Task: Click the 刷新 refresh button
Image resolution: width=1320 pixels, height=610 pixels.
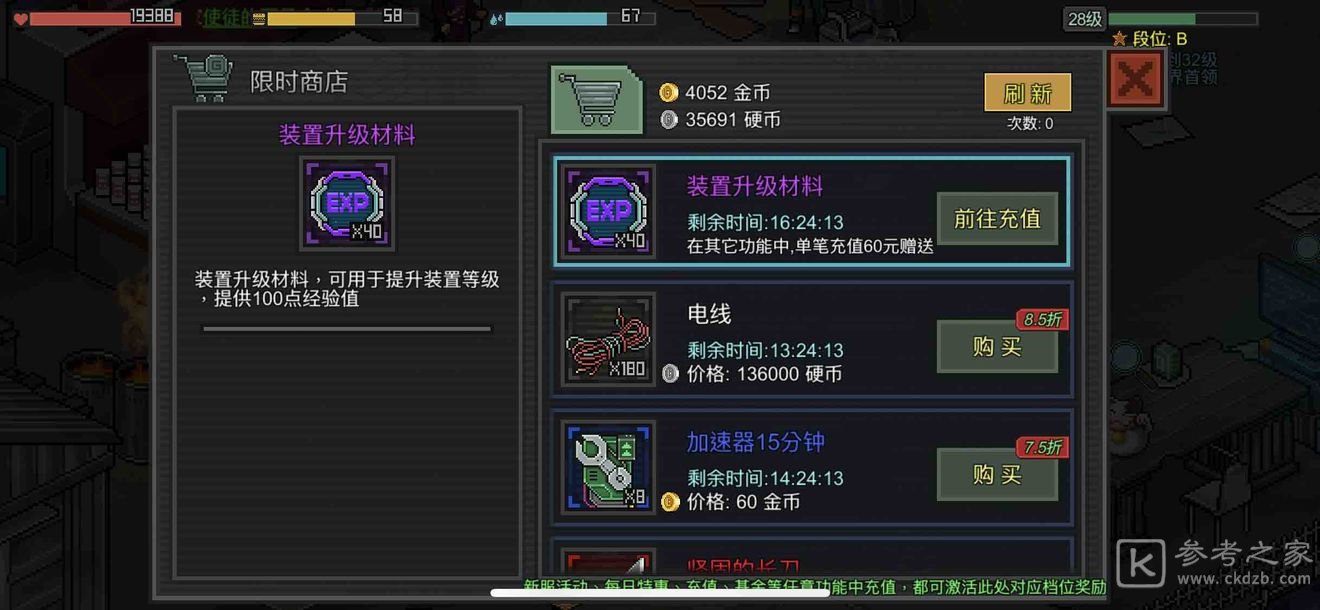Action: (x=1028, y=93)
